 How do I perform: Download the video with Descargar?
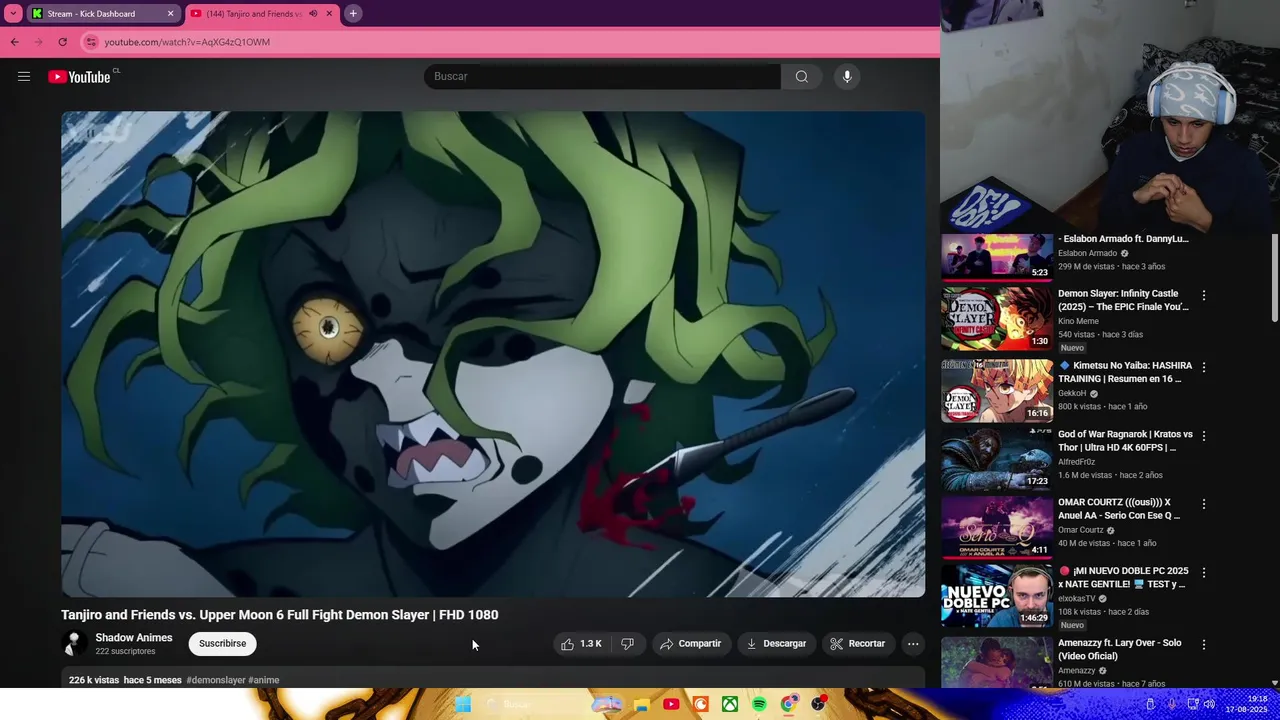tap(776, 644)
